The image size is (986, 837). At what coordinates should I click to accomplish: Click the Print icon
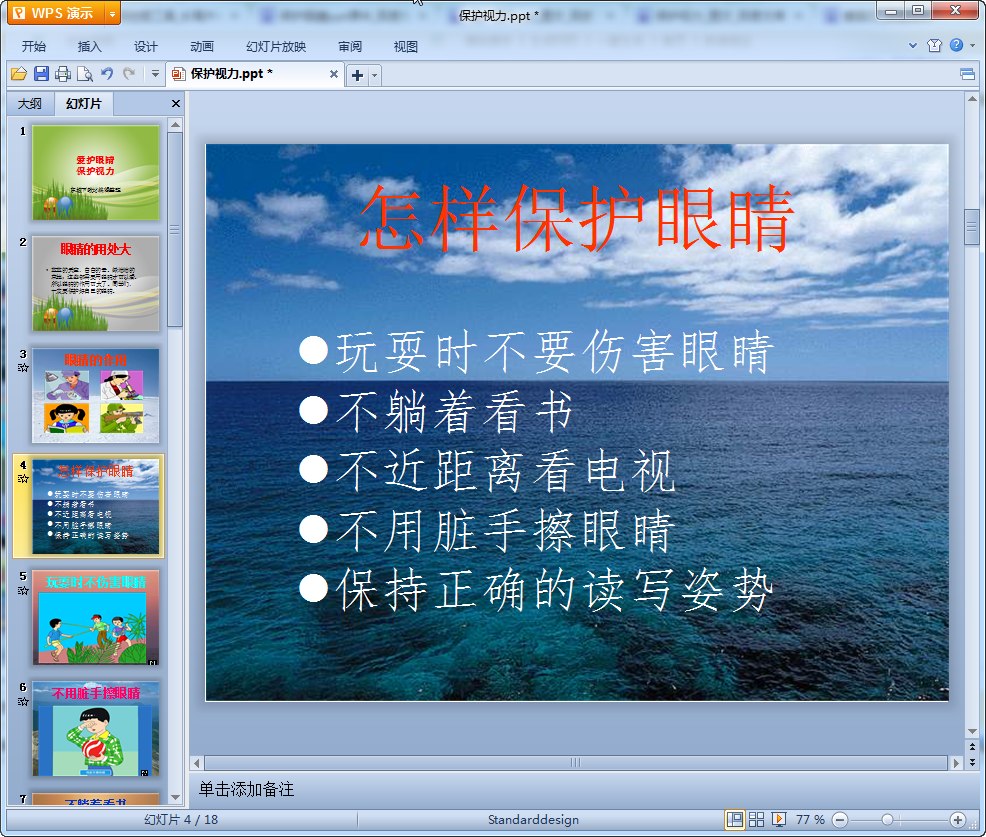click(63, 74)
